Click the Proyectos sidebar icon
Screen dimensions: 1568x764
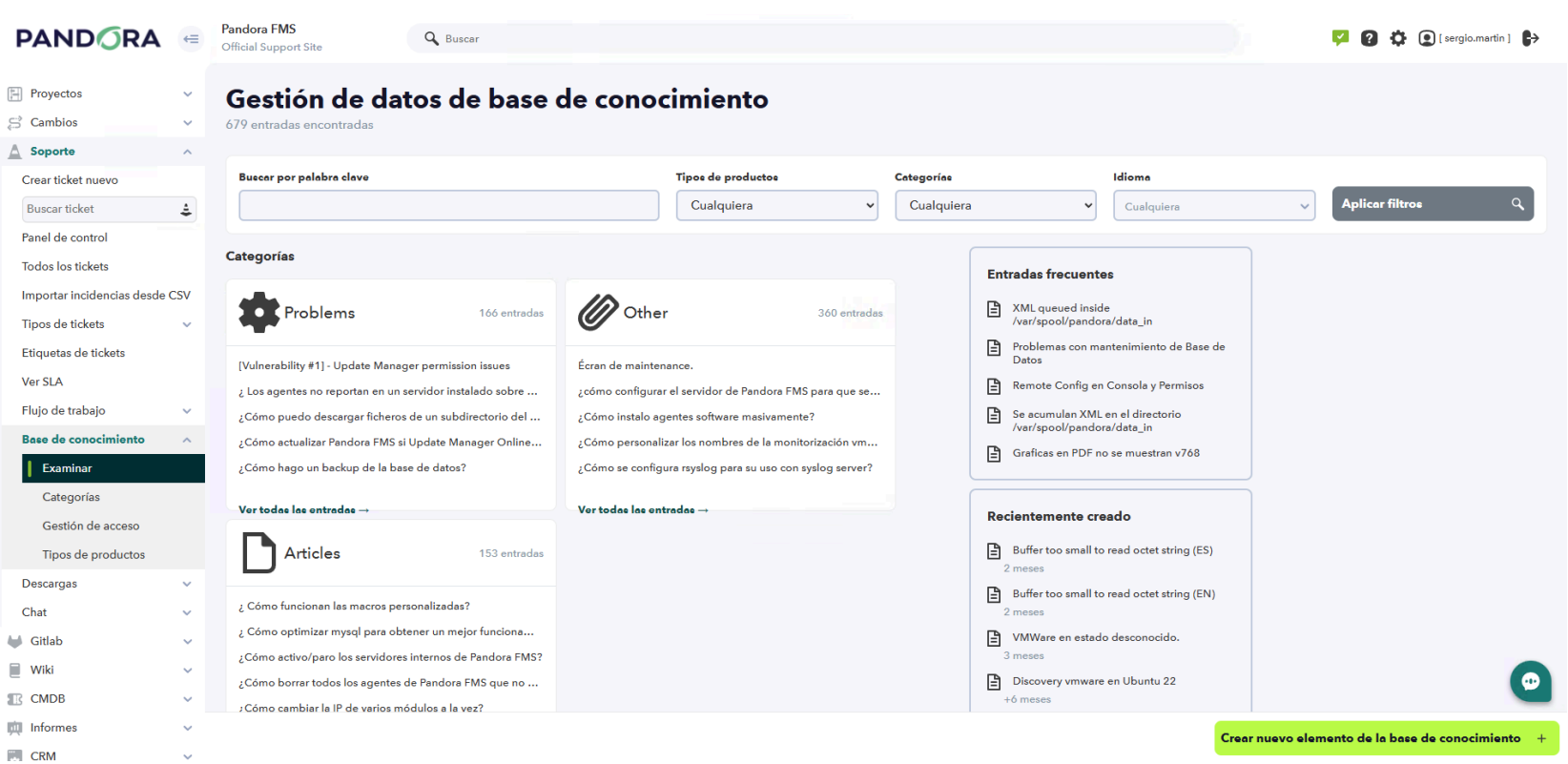[14, 93]
